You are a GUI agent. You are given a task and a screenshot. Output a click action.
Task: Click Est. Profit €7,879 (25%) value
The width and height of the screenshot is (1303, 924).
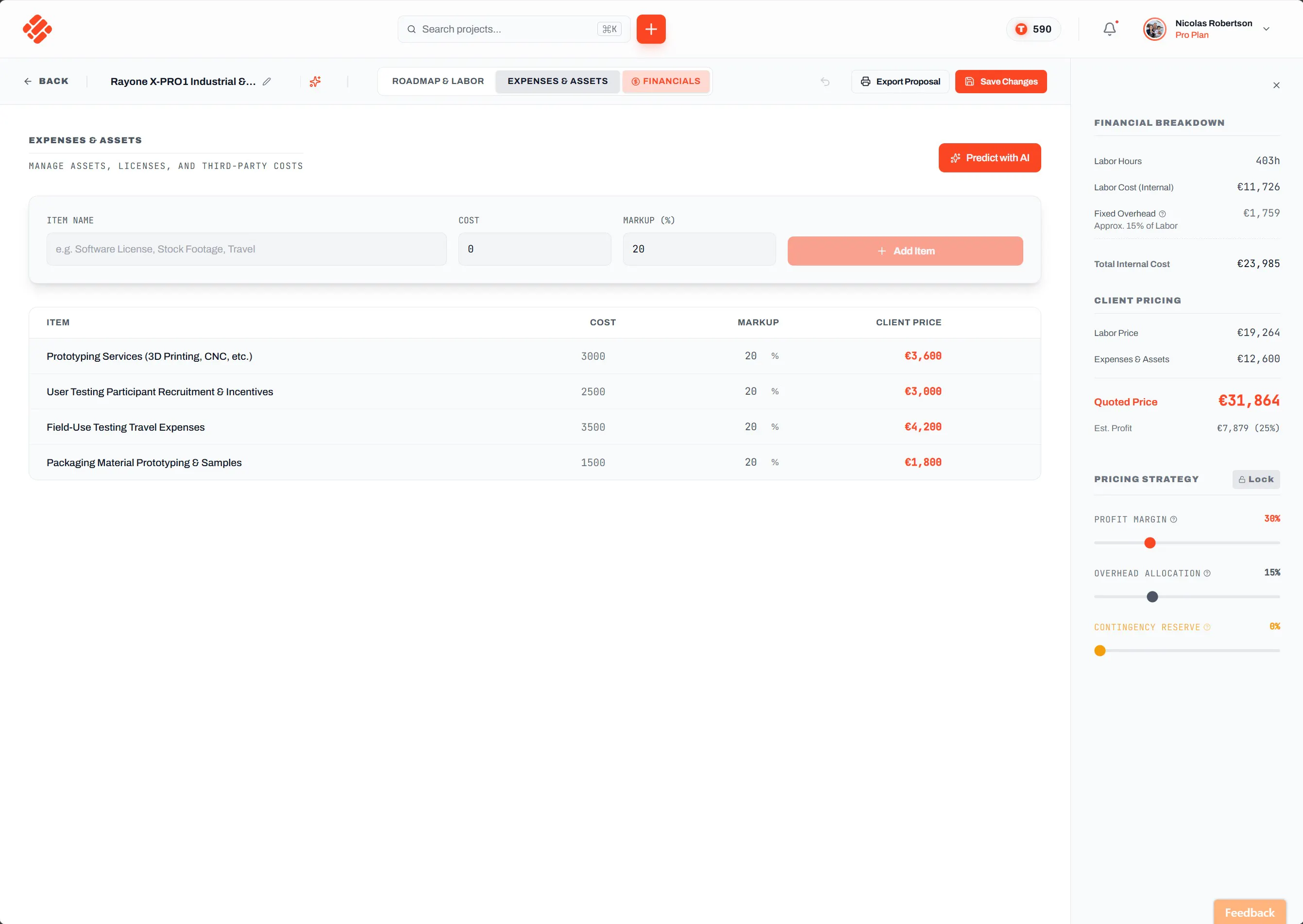point(1248,428)
